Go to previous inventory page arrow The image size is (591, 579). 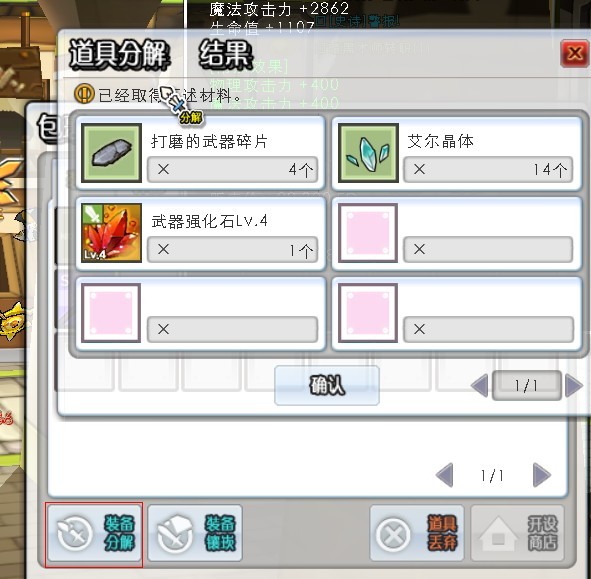[x=444, y=475]
